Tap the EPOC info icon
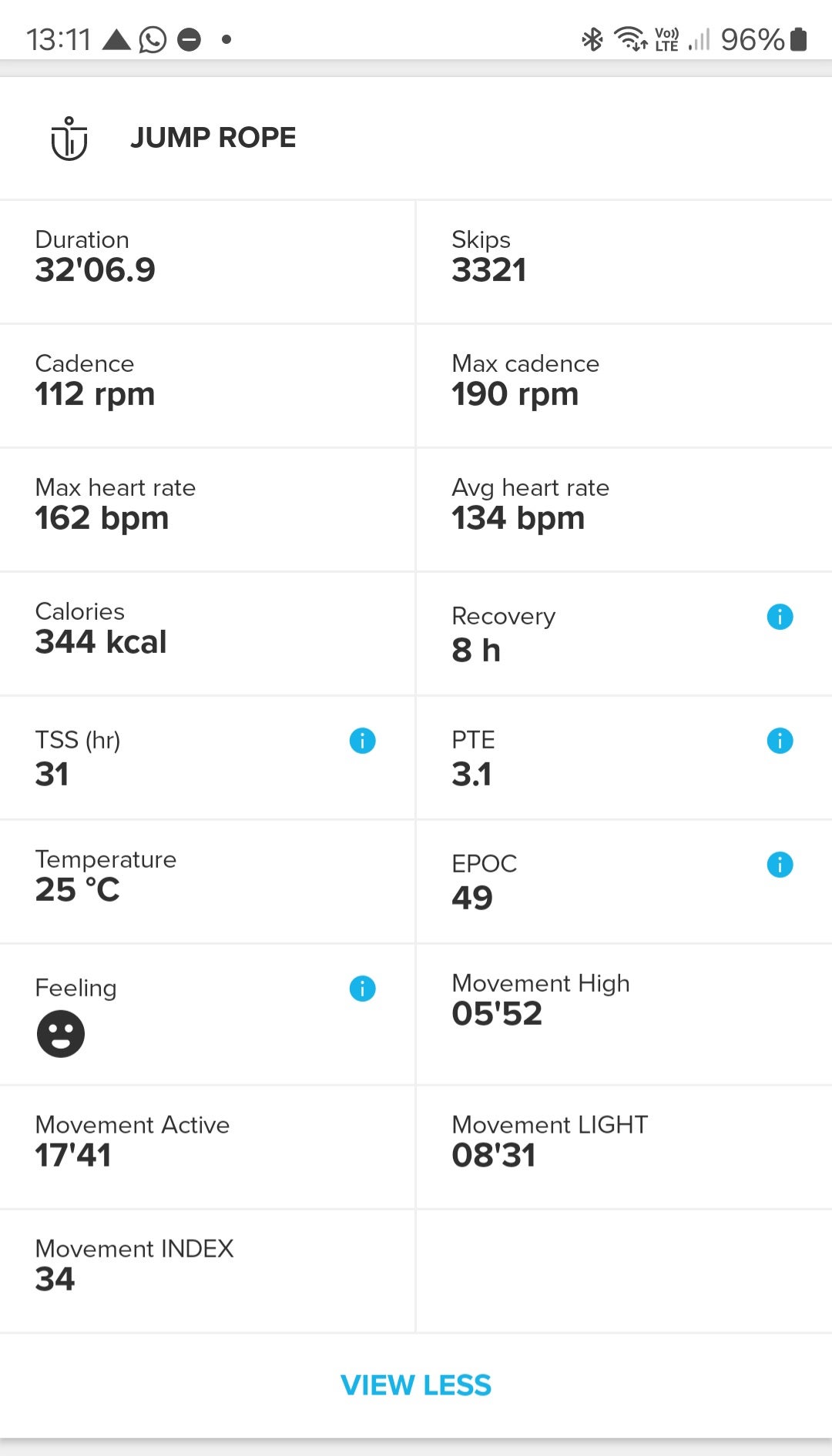The image size is (832, 1456). pyautogui.click(x=780, y=865)
